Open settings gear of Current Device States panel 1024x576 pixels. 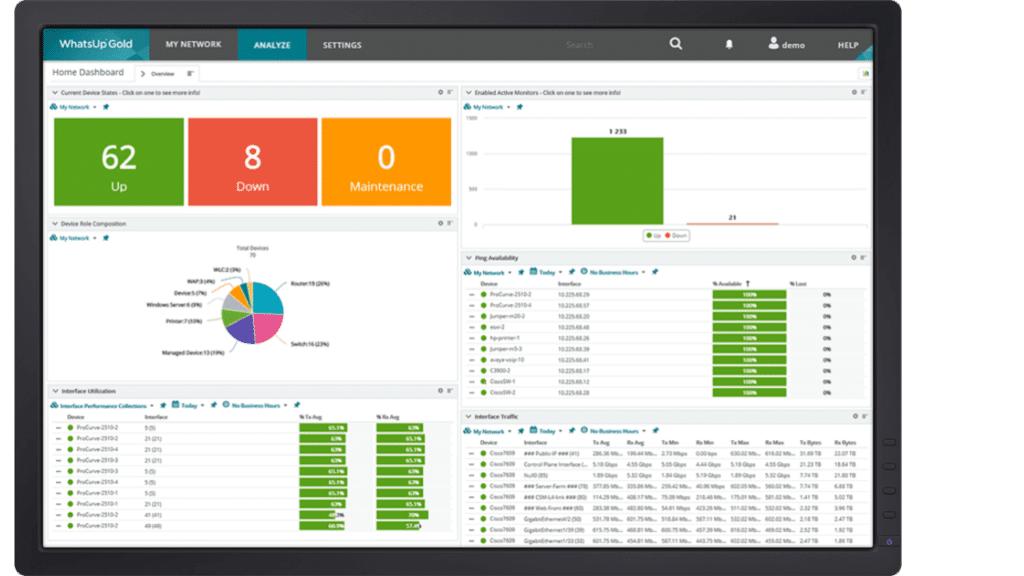tap(440, 92)
